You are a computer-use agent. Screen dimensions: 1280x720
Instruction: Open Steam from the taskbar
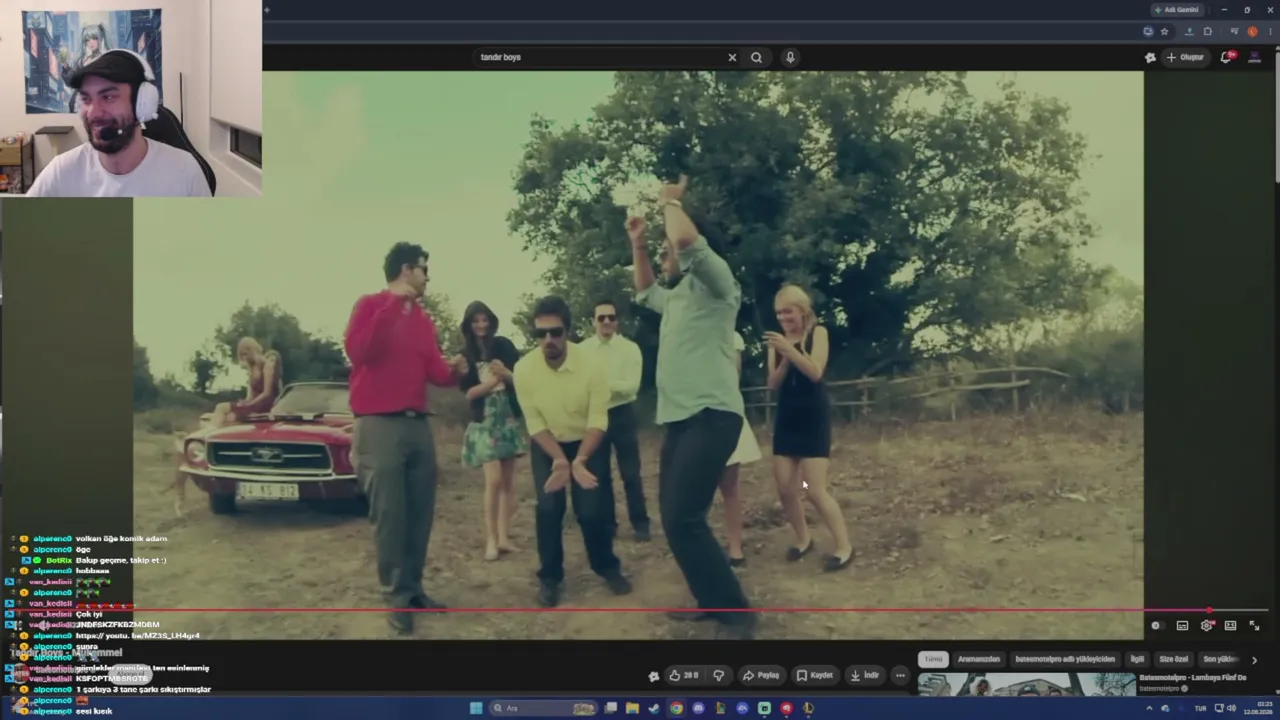654,708
